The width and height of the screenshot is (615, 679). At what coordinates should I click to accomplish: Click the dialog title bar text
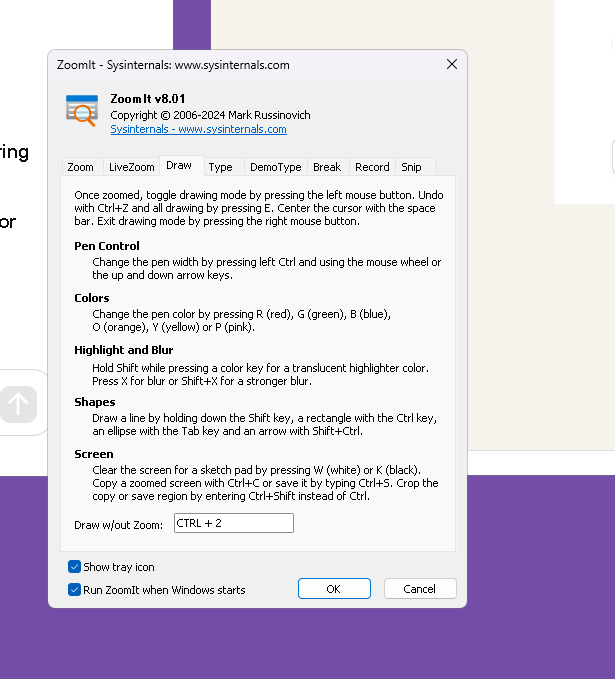(173, 65)
